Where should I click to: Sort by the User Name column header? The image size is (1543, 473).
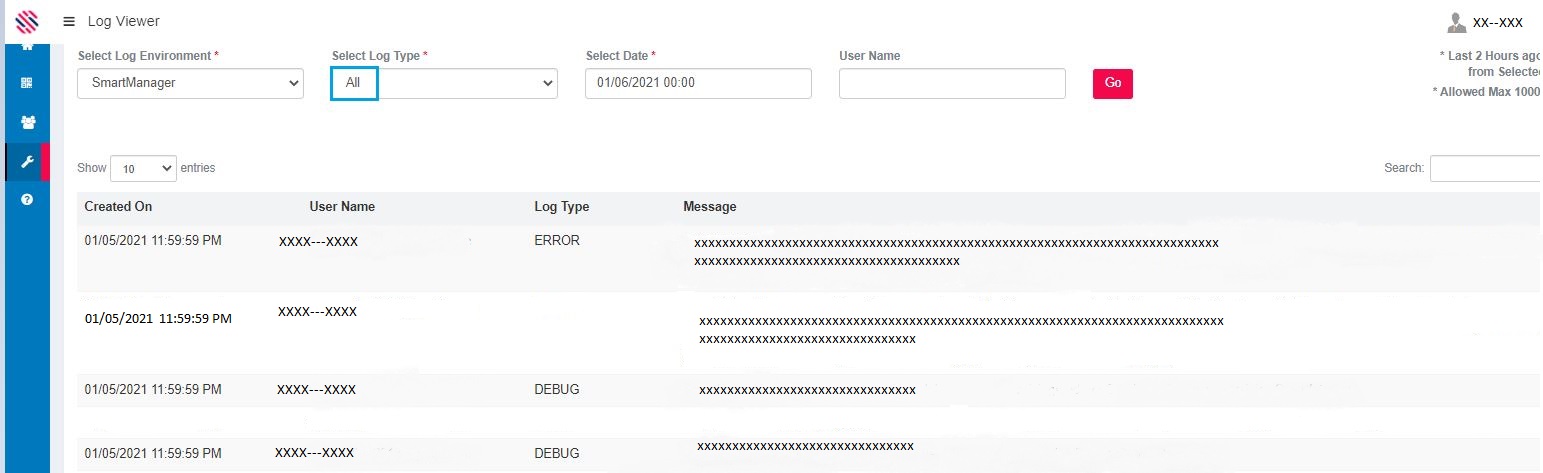pyautogui.click(x=342, y=207)
